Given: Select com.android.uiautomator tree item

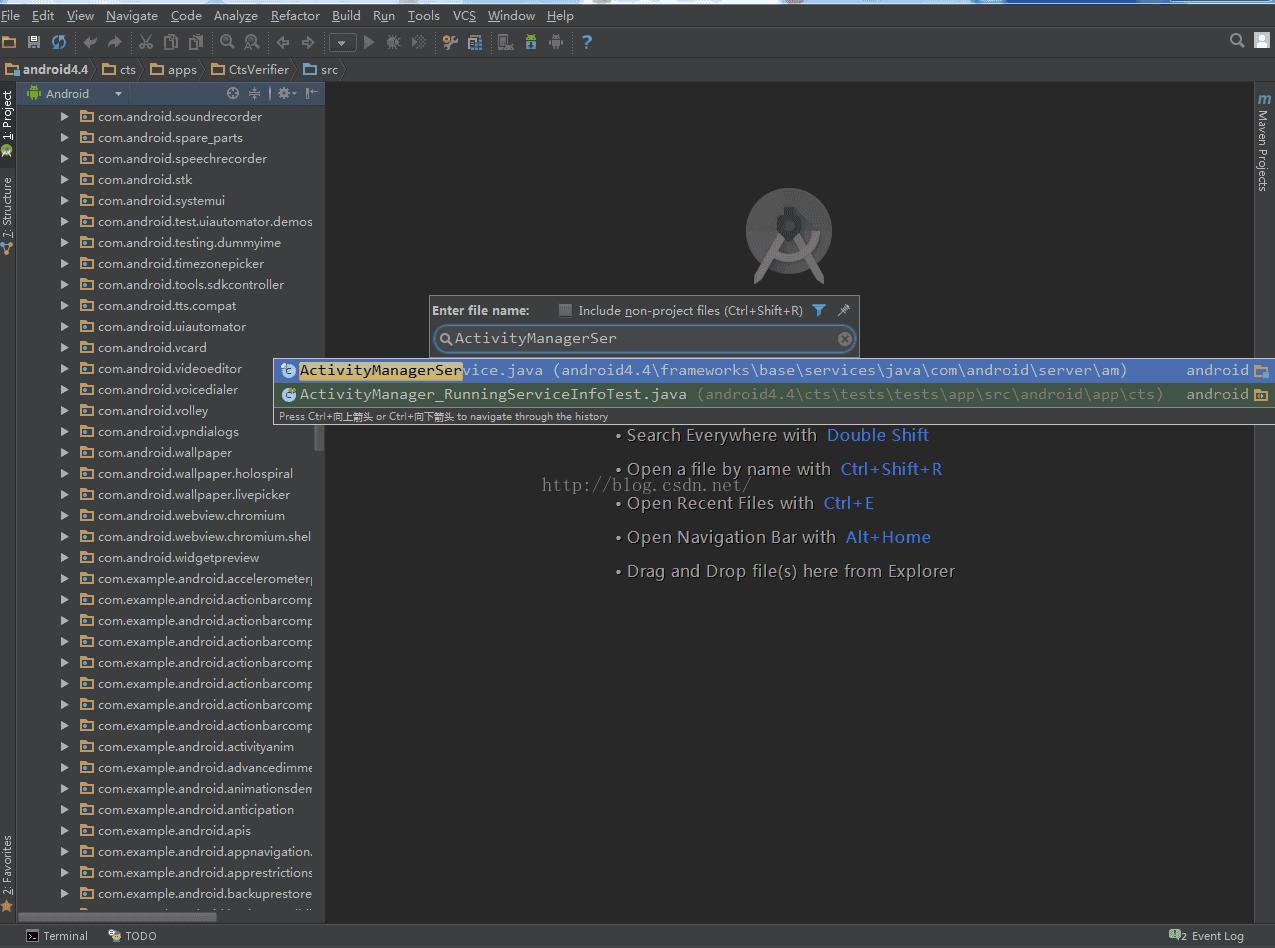Looking at the screenshot, I should (172, 327).
